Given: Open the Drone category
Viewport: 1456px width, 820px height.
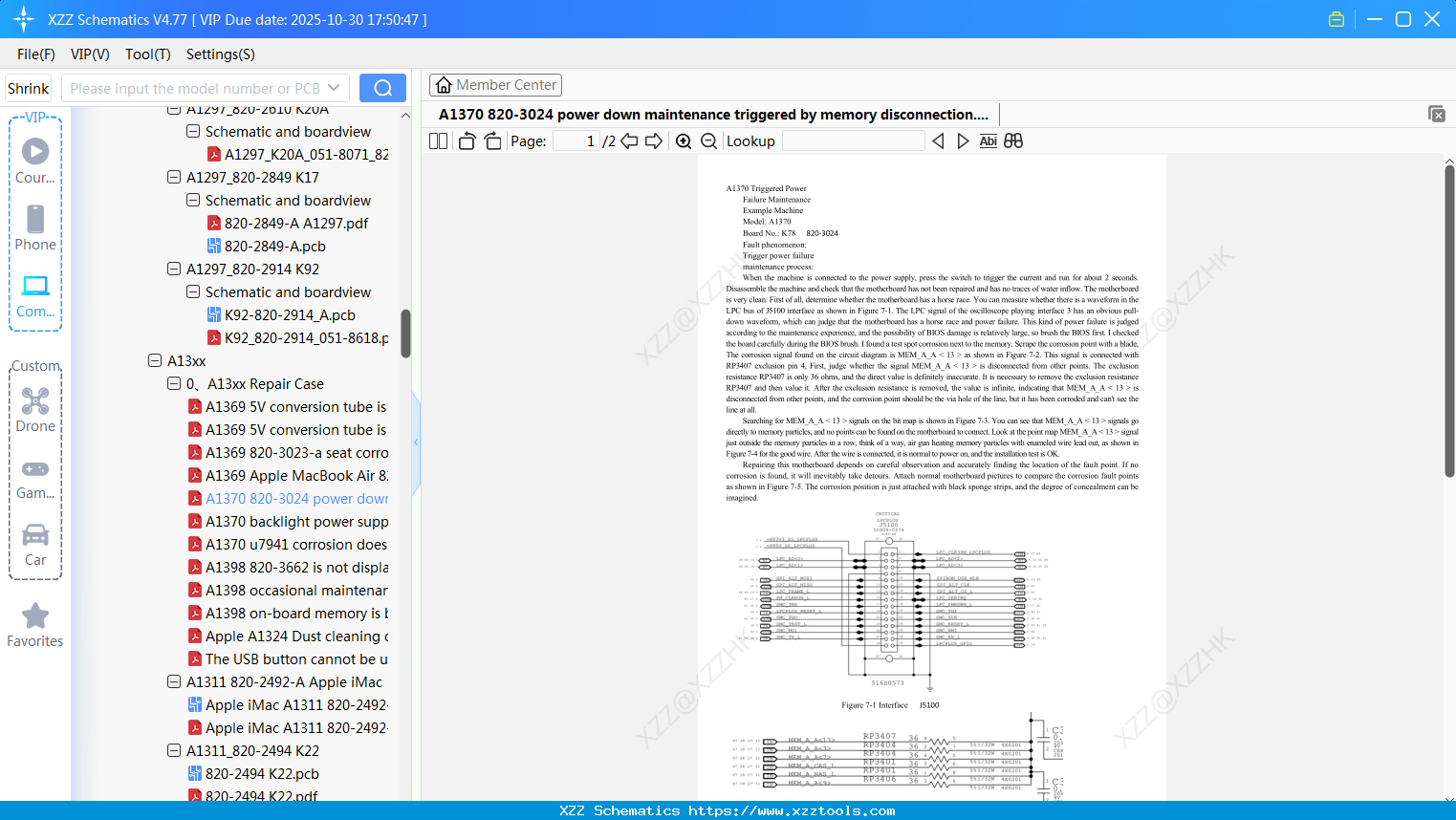Looking at the screenshot, I should (x=35, y=410).
